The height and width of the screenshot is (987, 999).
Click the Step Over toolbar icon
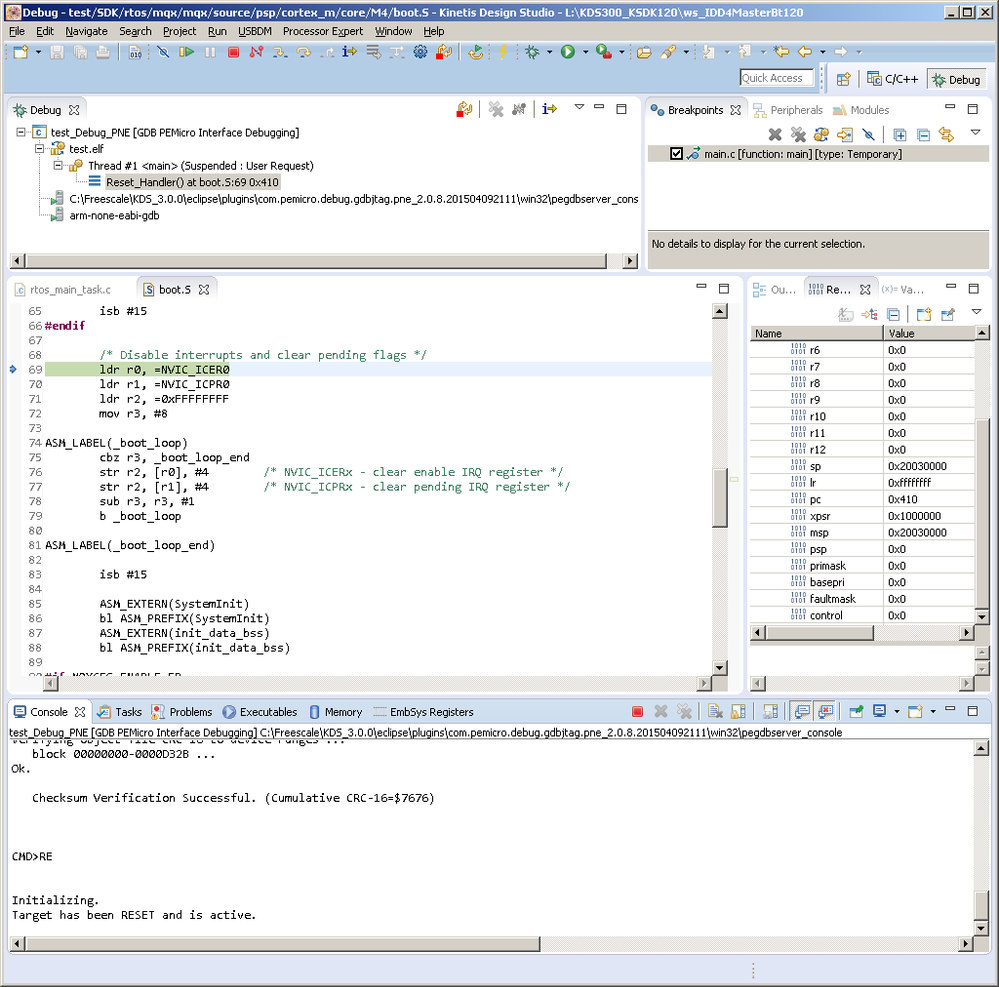303,52
